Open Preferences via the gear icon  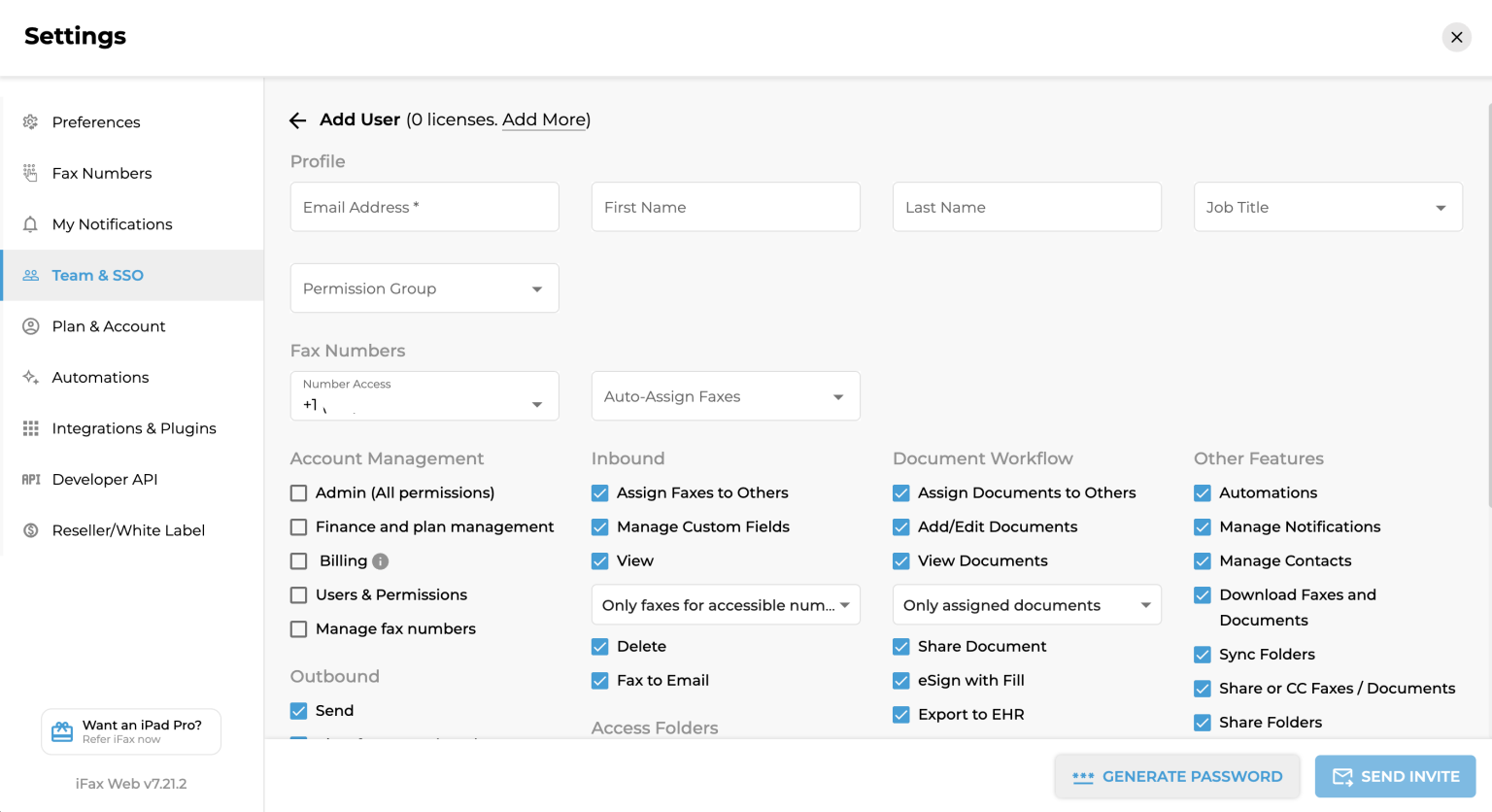point(29,122)
